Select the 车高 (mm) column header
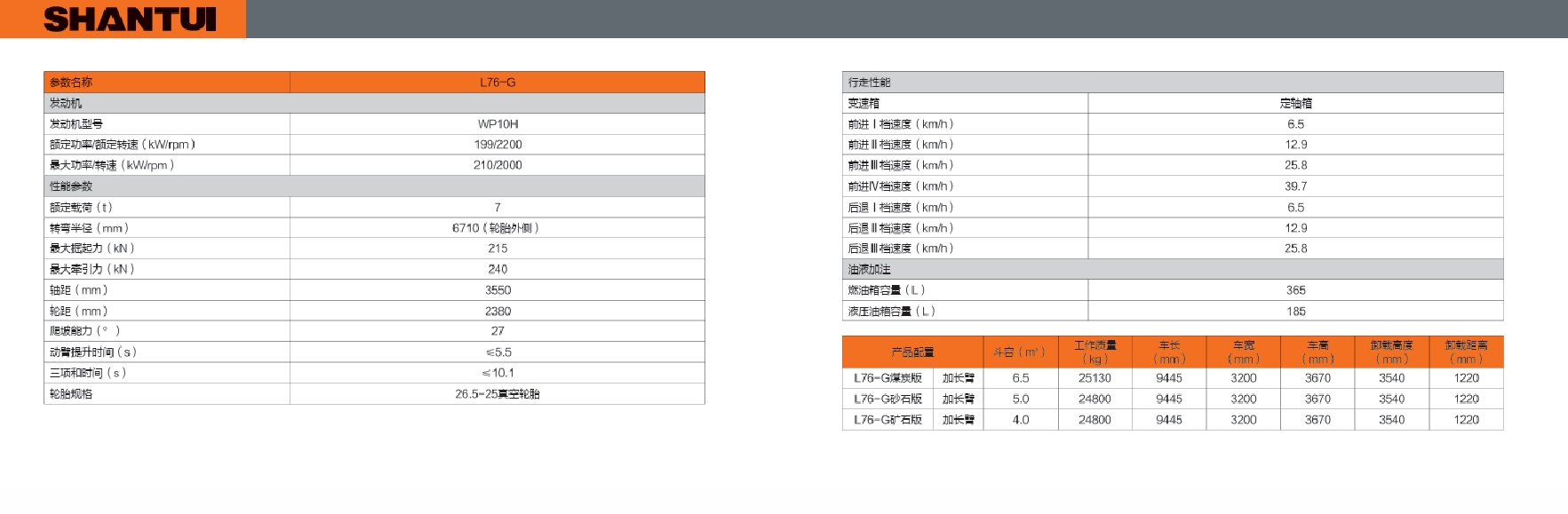This screenshot has width=1568, height=514. click(1317, 352)
